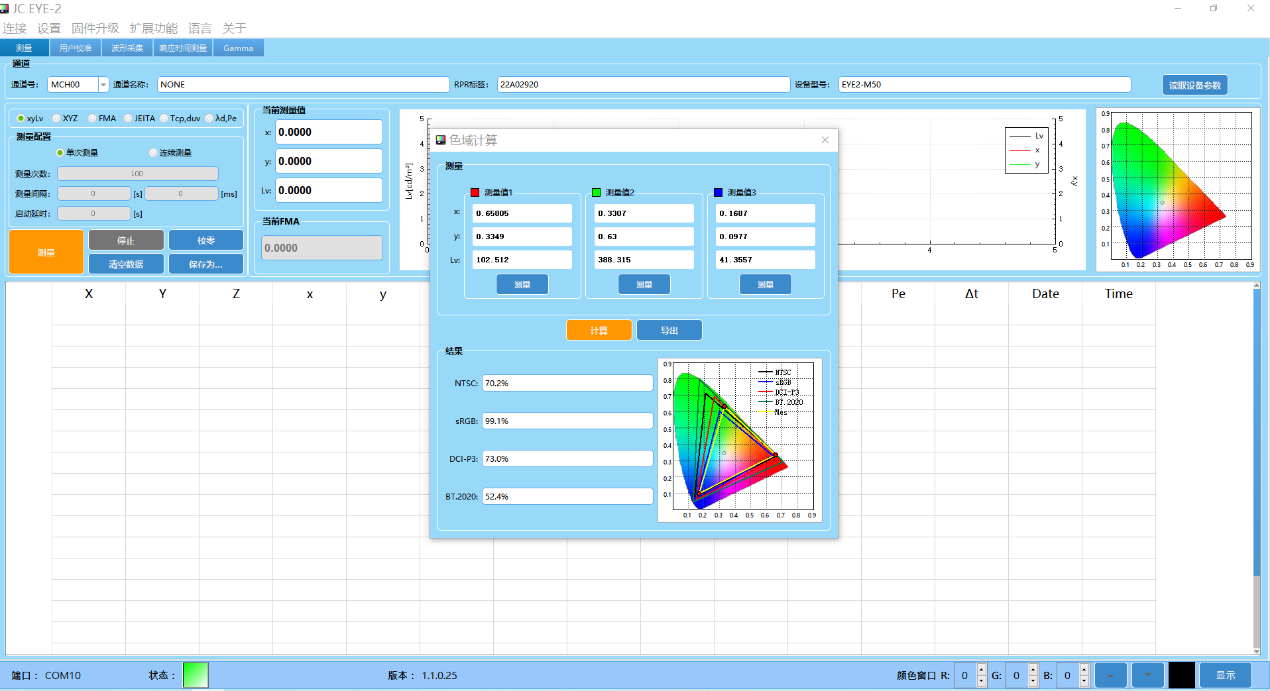
Task: Enable 连续测量 continuous measurement mode
Action: click(x=153, y=153)
